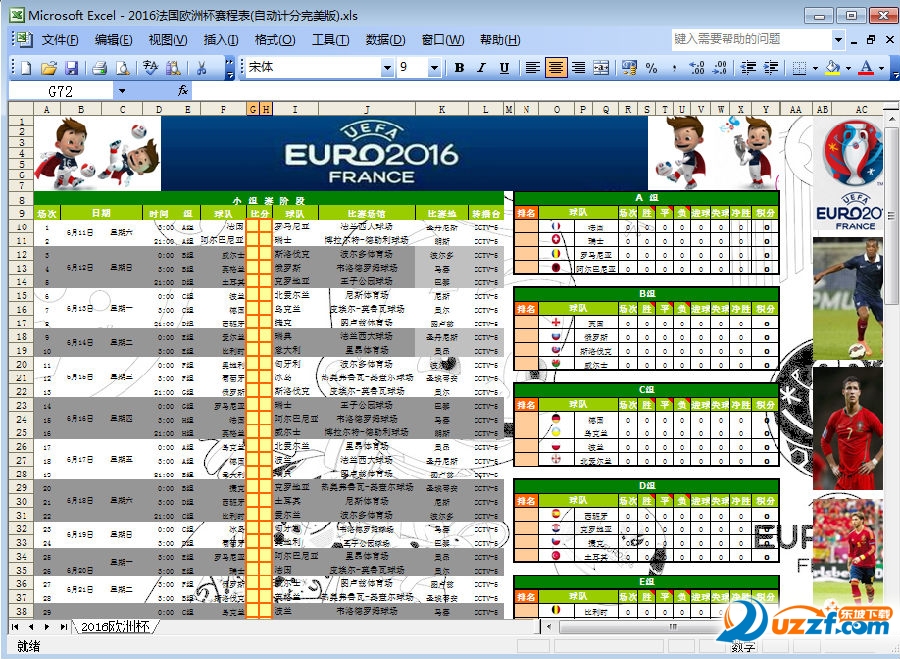Align text right
This screenshot has width=900, height=659.
click(579, 68)
